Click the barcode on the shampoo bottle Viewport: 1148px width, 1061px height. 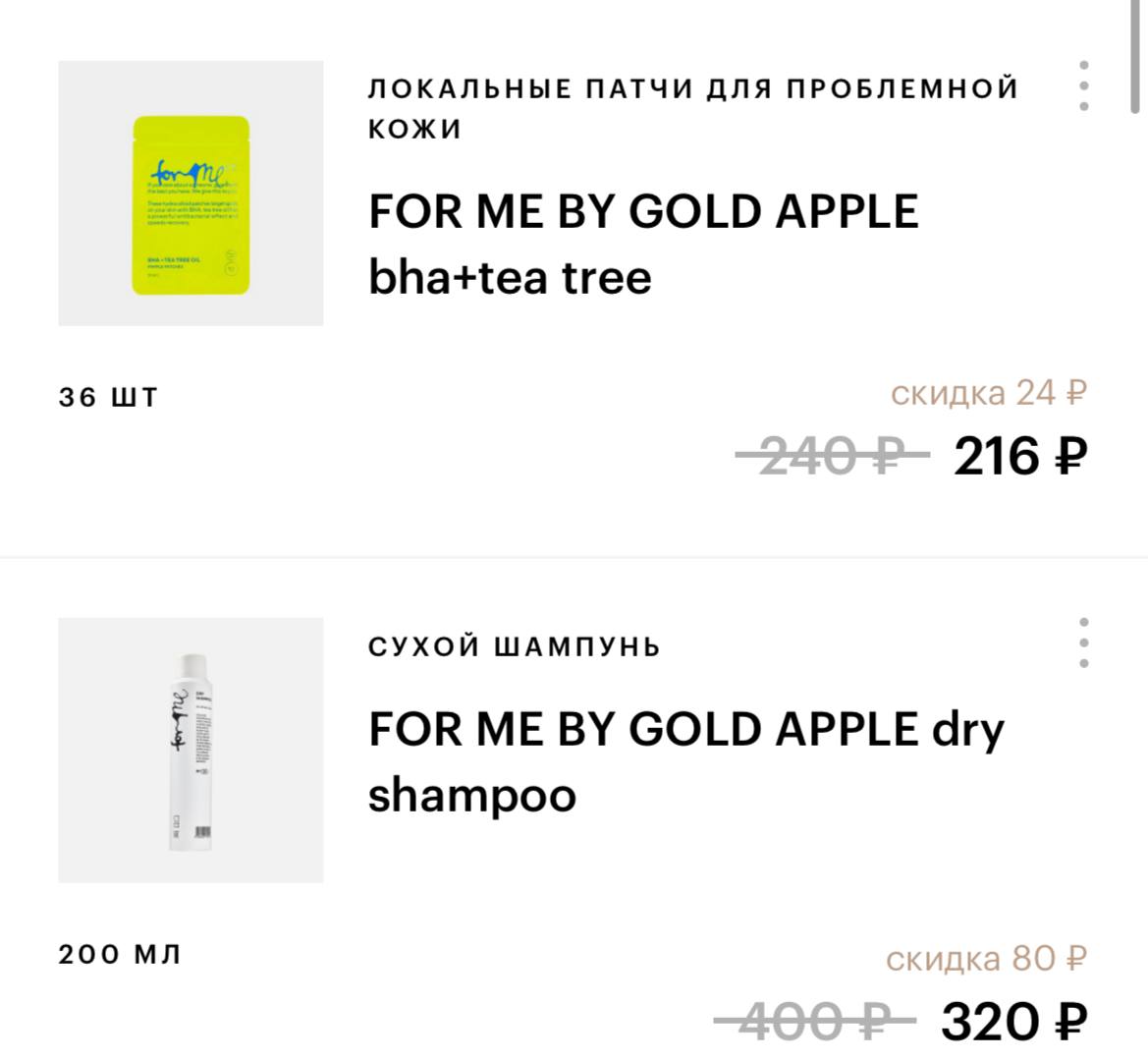click(203, 831)
